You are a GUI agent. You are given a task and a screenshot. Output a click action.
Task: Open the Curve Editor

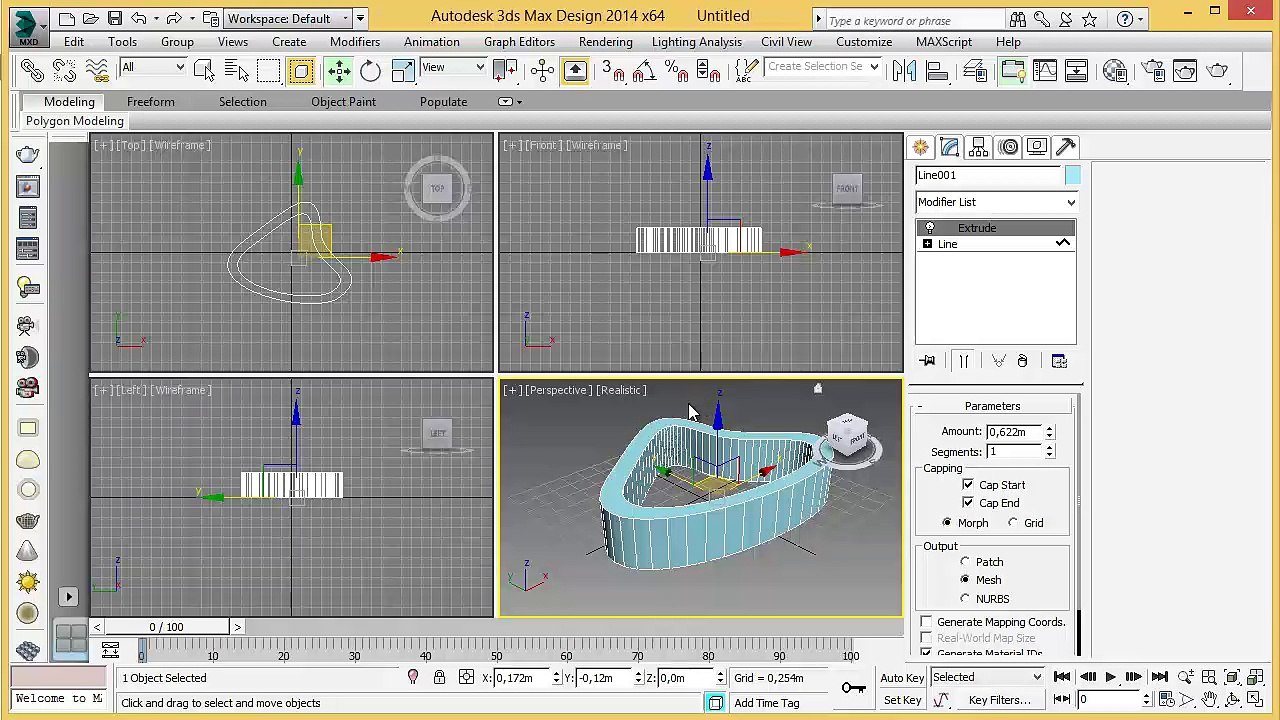1045,70
